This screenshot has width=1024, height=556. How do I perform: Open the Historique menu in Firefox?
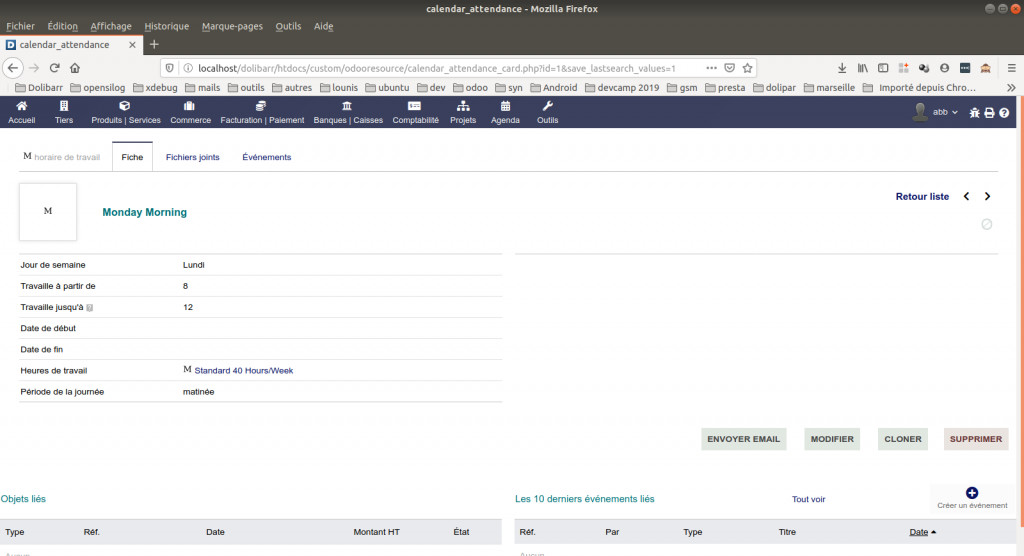[166, 26]
